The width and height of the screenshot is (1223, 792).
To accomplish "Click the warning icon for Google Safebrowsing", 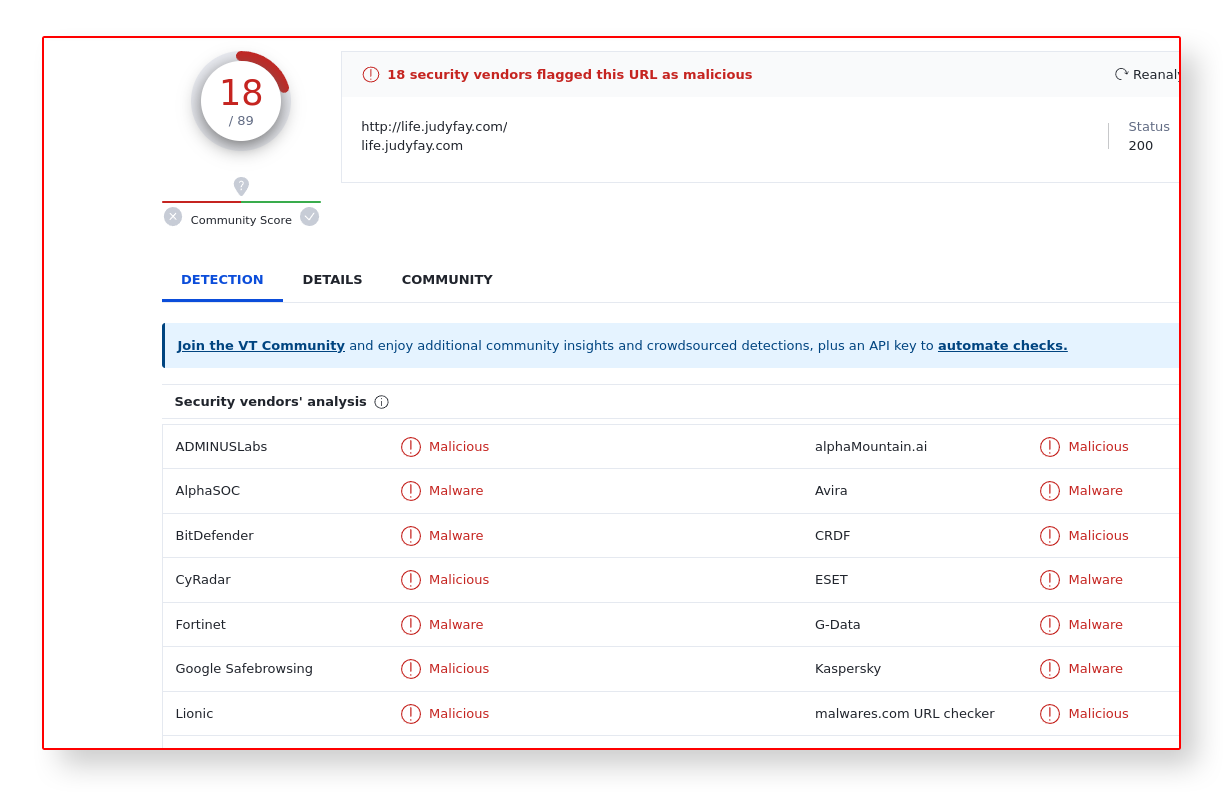I will pyautogui.click(x=411, y=669).
